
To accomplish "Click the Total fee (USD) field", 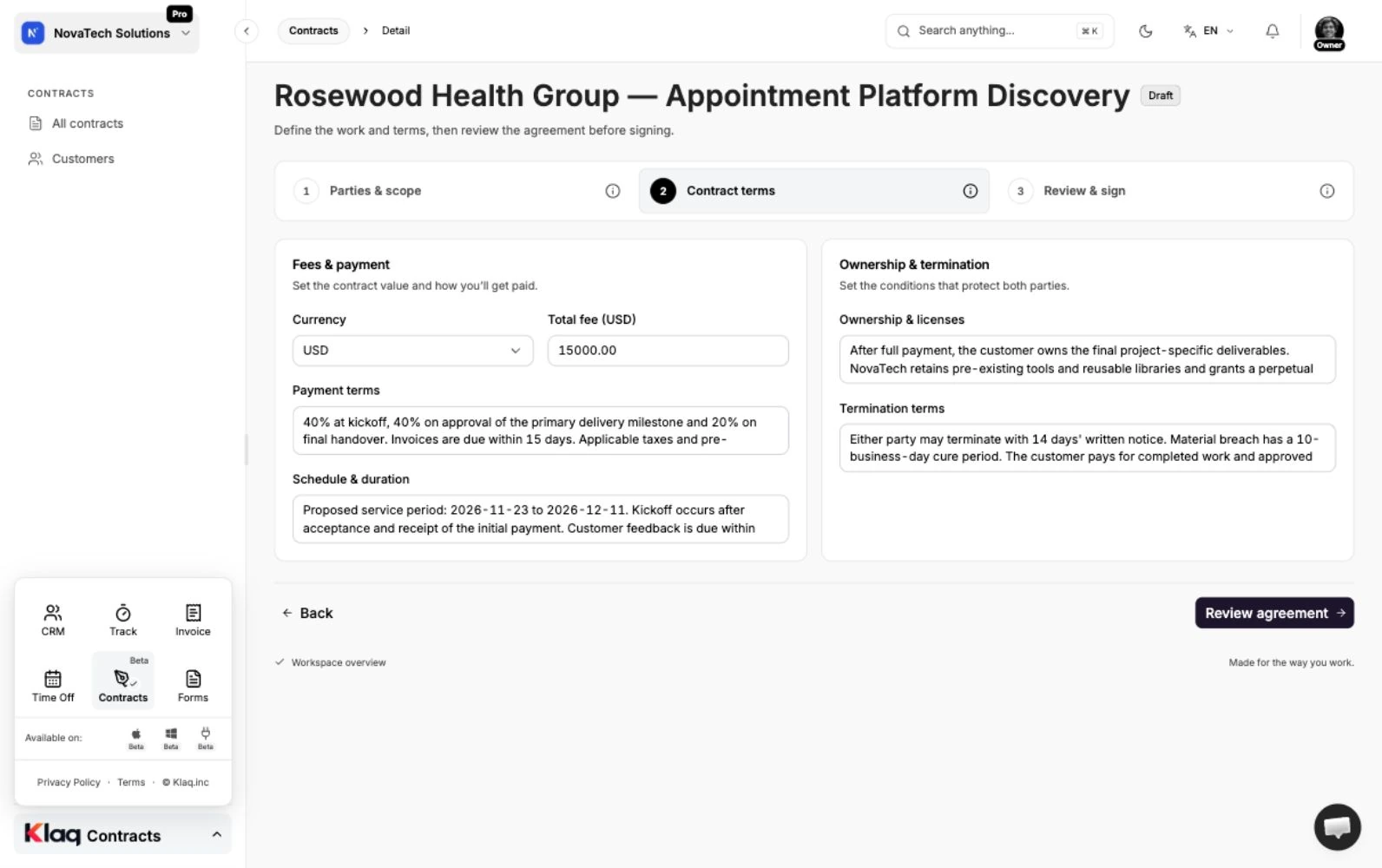I will [668, 351].
